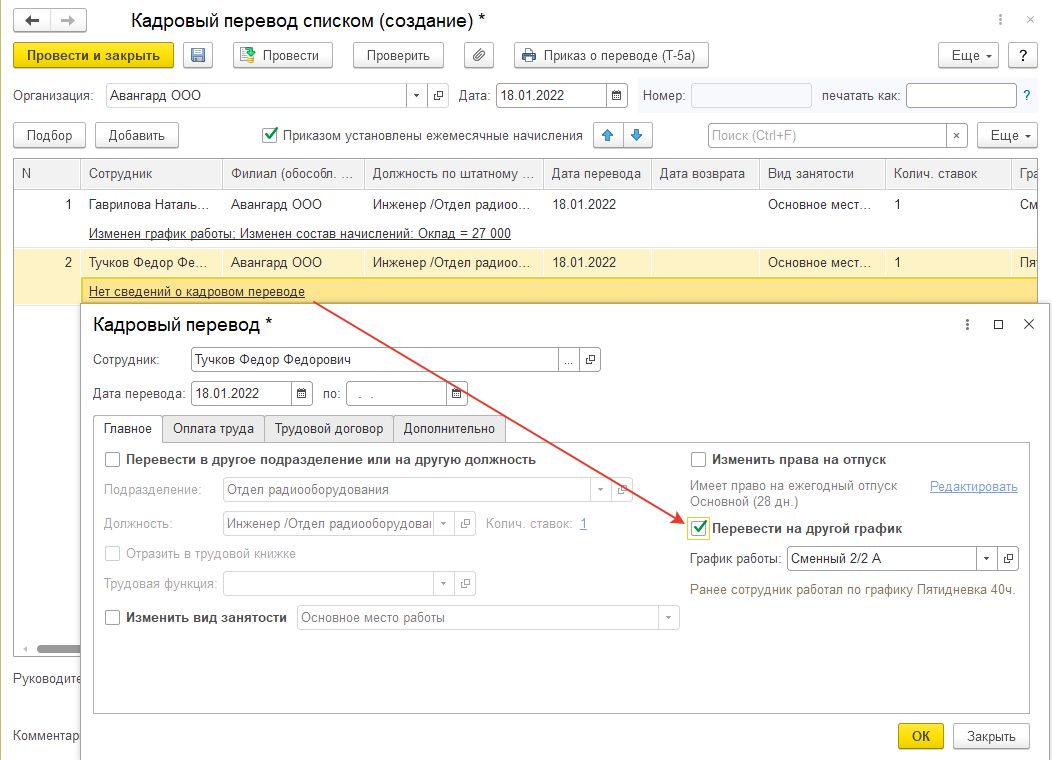
Task: Open the help question mark button
Action: point(1022,56)
